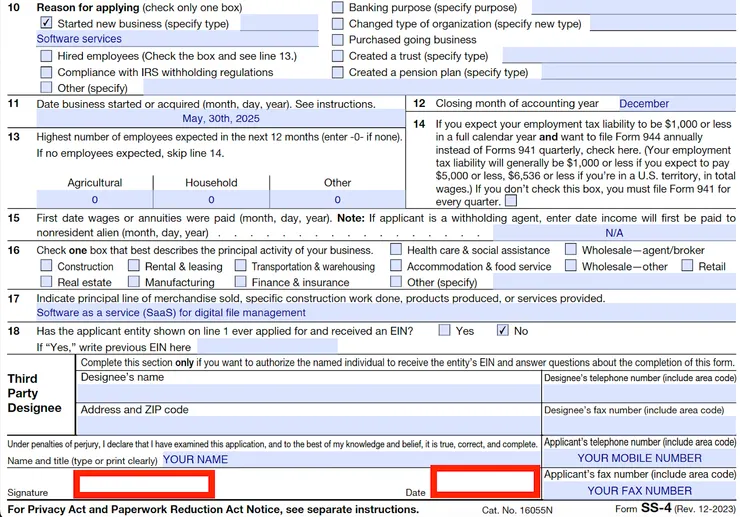Check the Other (specify) box on line 10
The width and height of the screenshot is (740, 517).
point(46,87)
